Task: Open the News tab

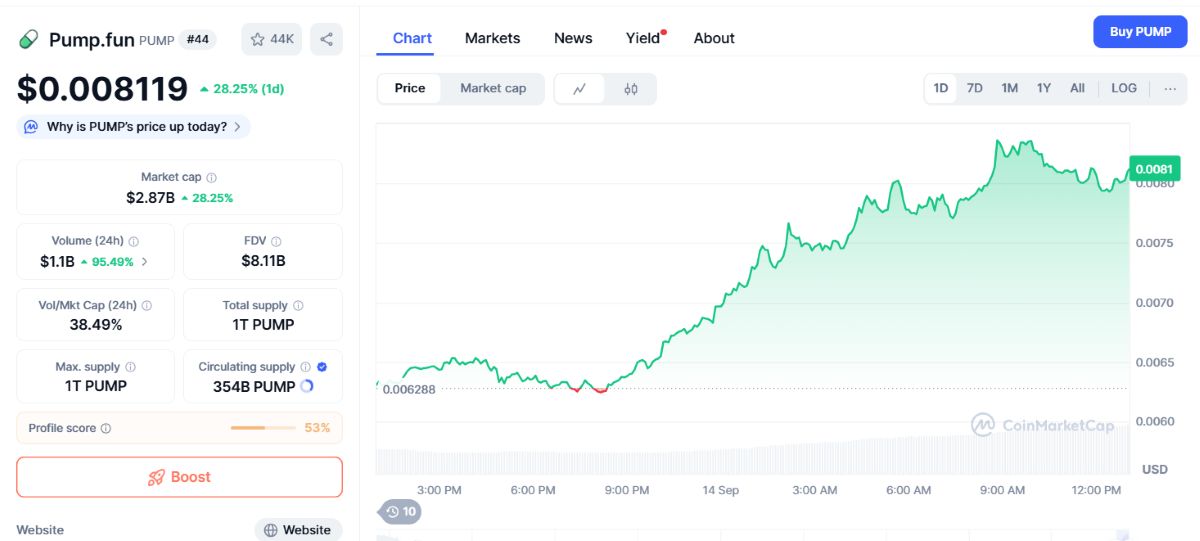Action: coord(573,38)
